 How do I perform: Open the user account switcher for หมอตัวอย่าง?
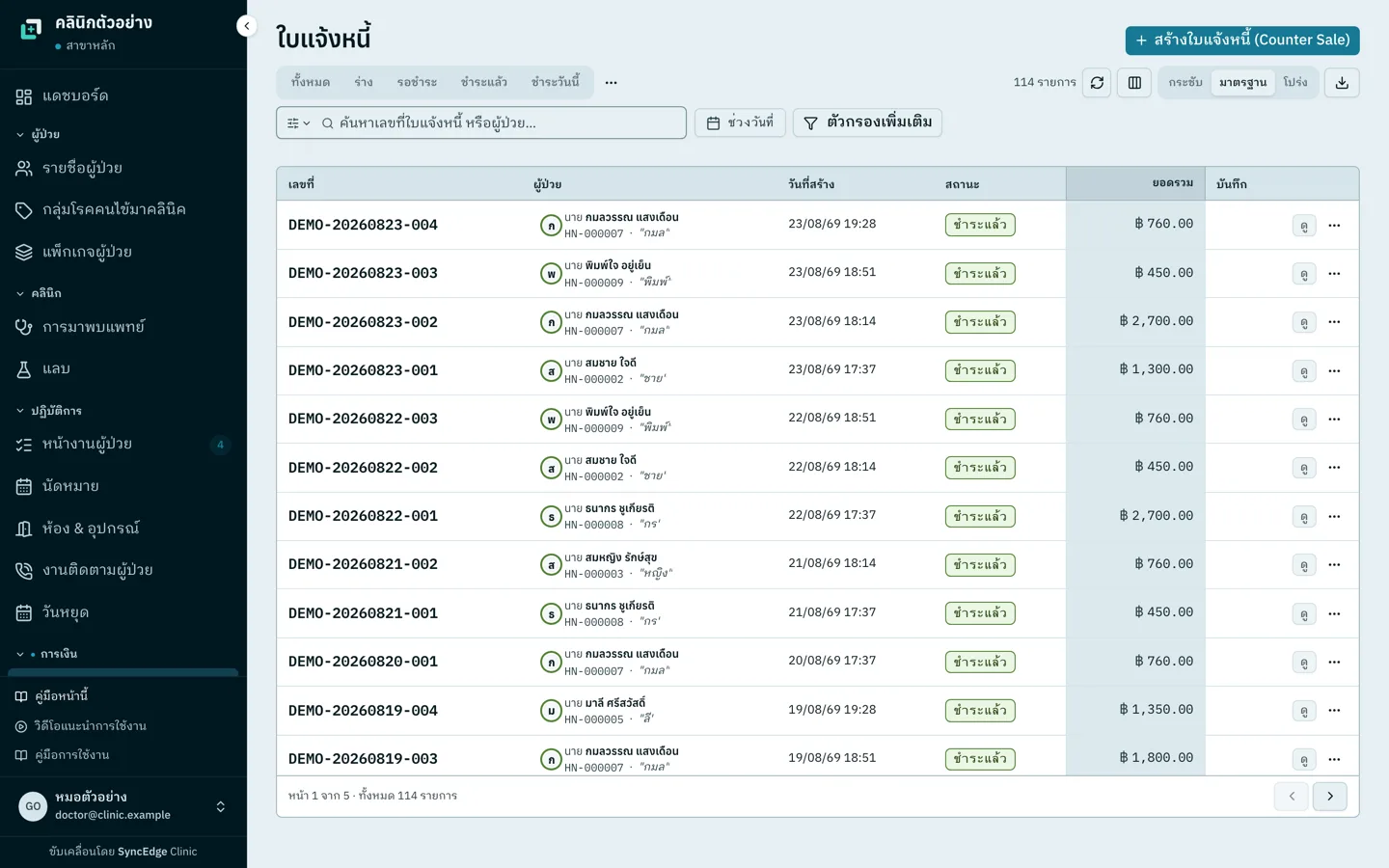click(x=123, y=806)
